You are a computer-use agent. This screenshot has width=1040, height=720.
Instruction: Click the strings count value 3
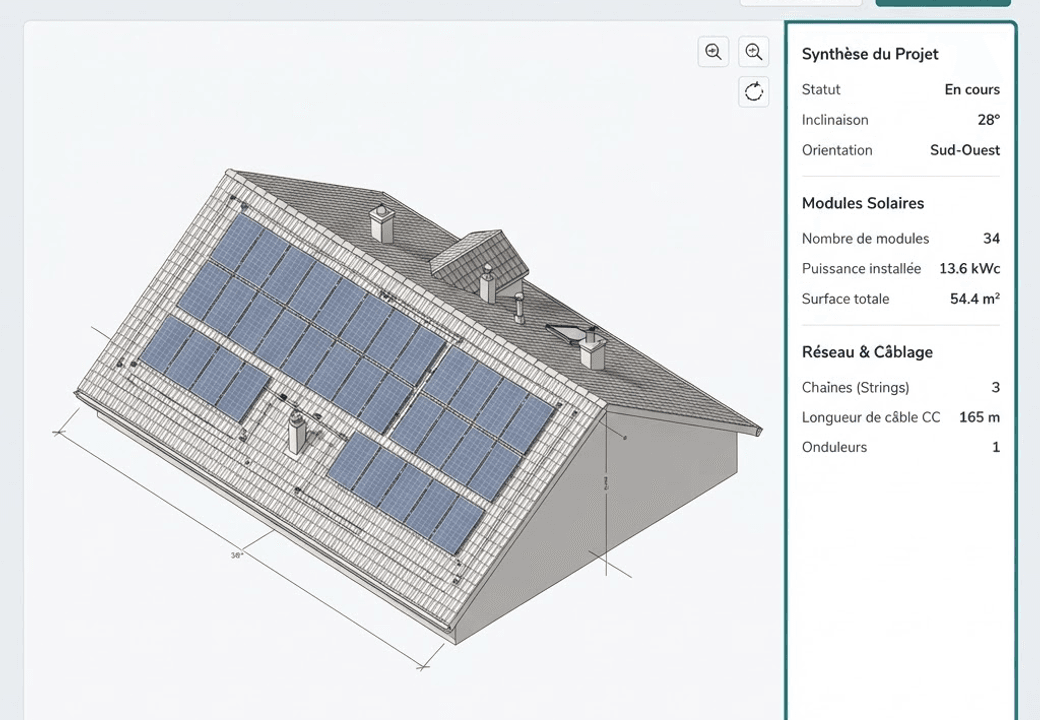995,387
